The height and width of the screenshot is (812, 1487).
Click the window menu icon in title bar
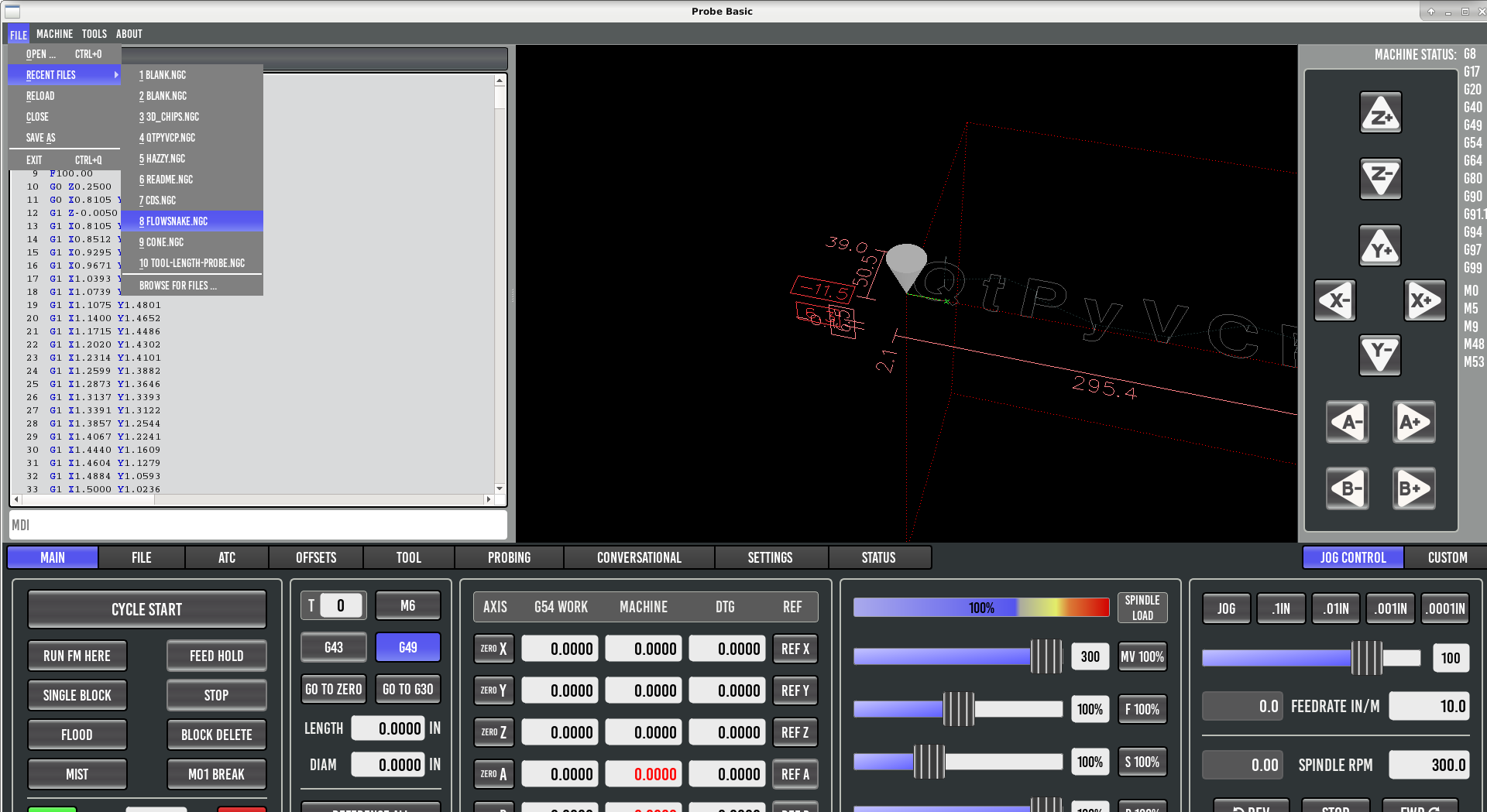click(x=12, y=11)
